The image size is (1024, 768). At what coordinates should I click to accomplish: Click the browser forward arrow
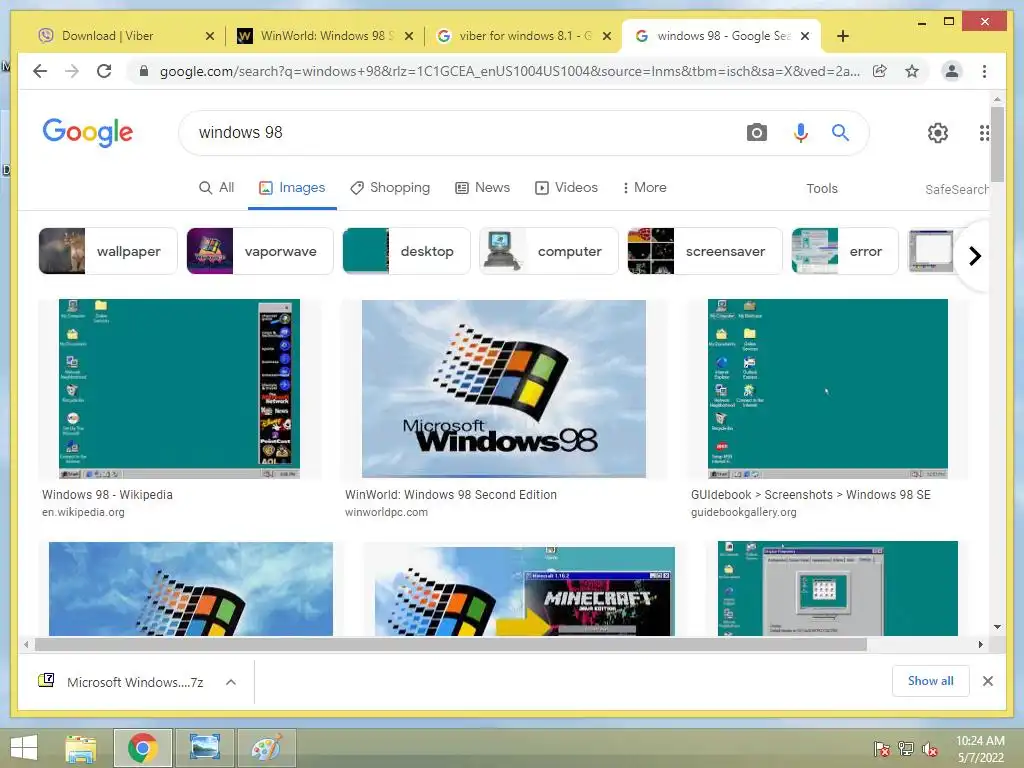tap(72, 71)
